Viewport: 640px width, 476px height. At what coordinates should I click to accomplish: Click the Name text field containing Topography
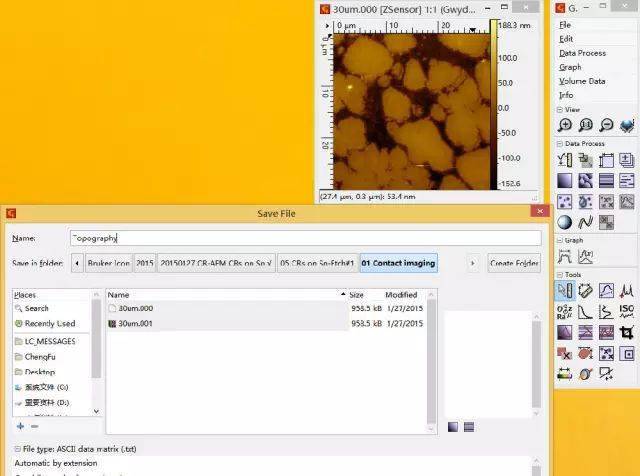[306, 238]
